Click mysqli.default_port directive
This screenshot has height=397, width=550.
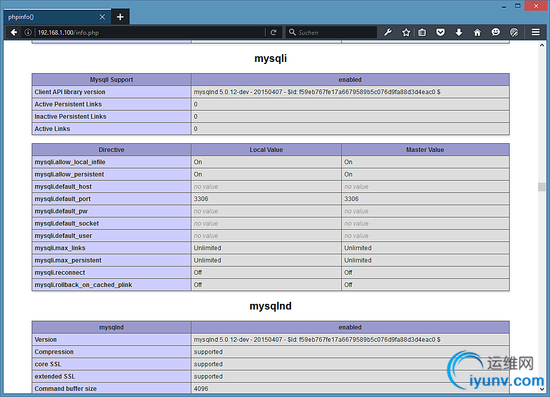click(x=62, y=199)
